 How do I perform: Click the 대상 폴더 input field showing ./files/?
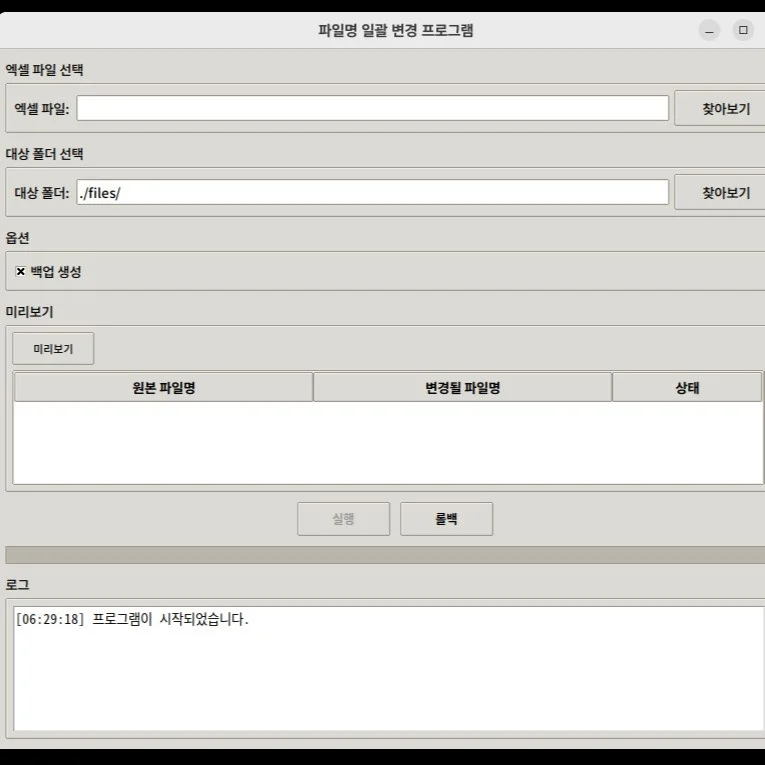[x=372, y=192]
